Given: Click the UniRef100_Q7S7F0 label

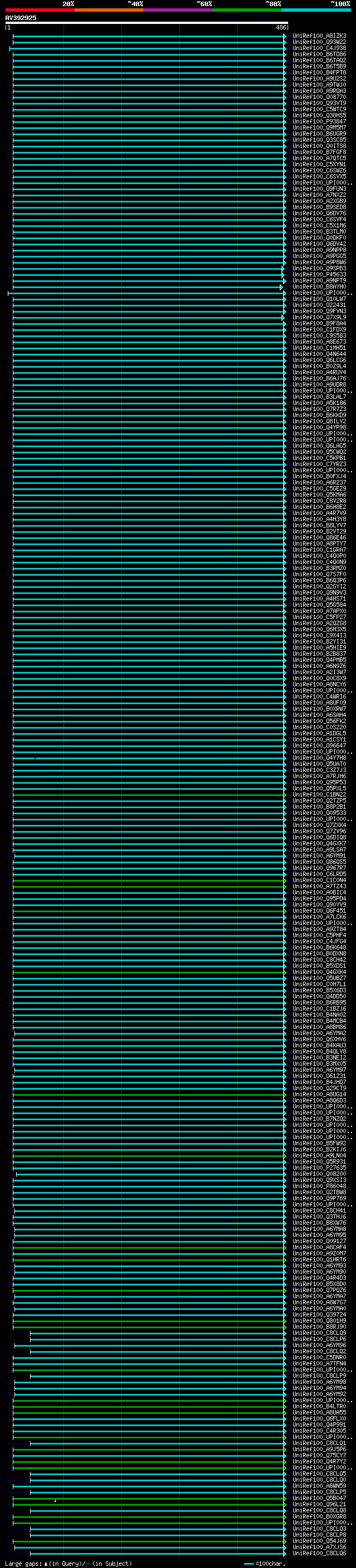Looking at the screenshot, I should tap(319, 574).
